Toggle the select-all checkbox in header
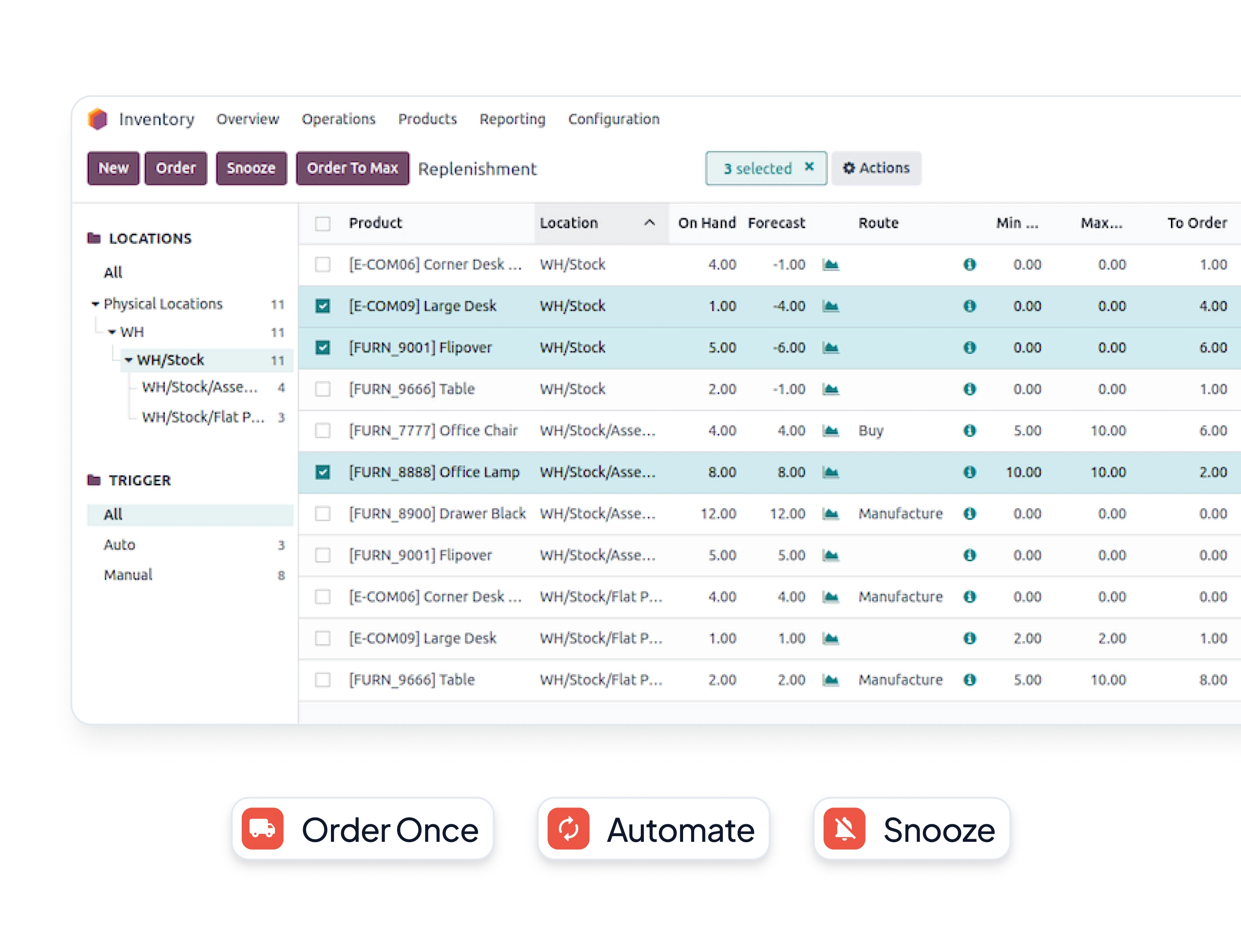This screenshot has height=952, width=1241. [323, 223]
